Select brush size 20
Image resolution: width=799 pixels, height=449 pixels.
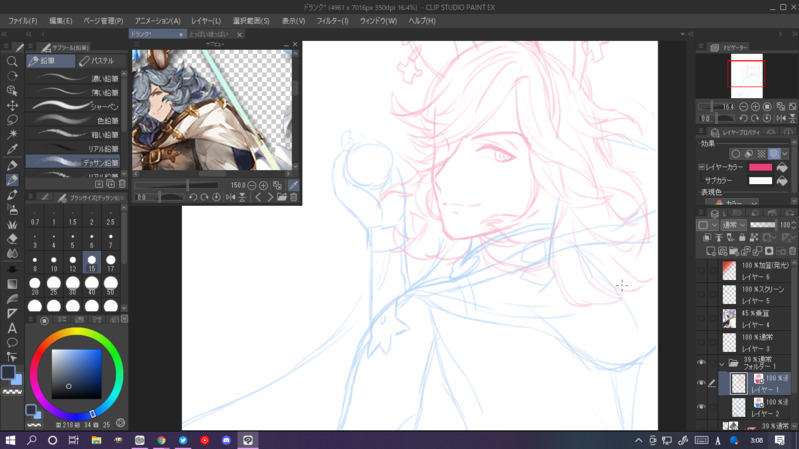35,285
